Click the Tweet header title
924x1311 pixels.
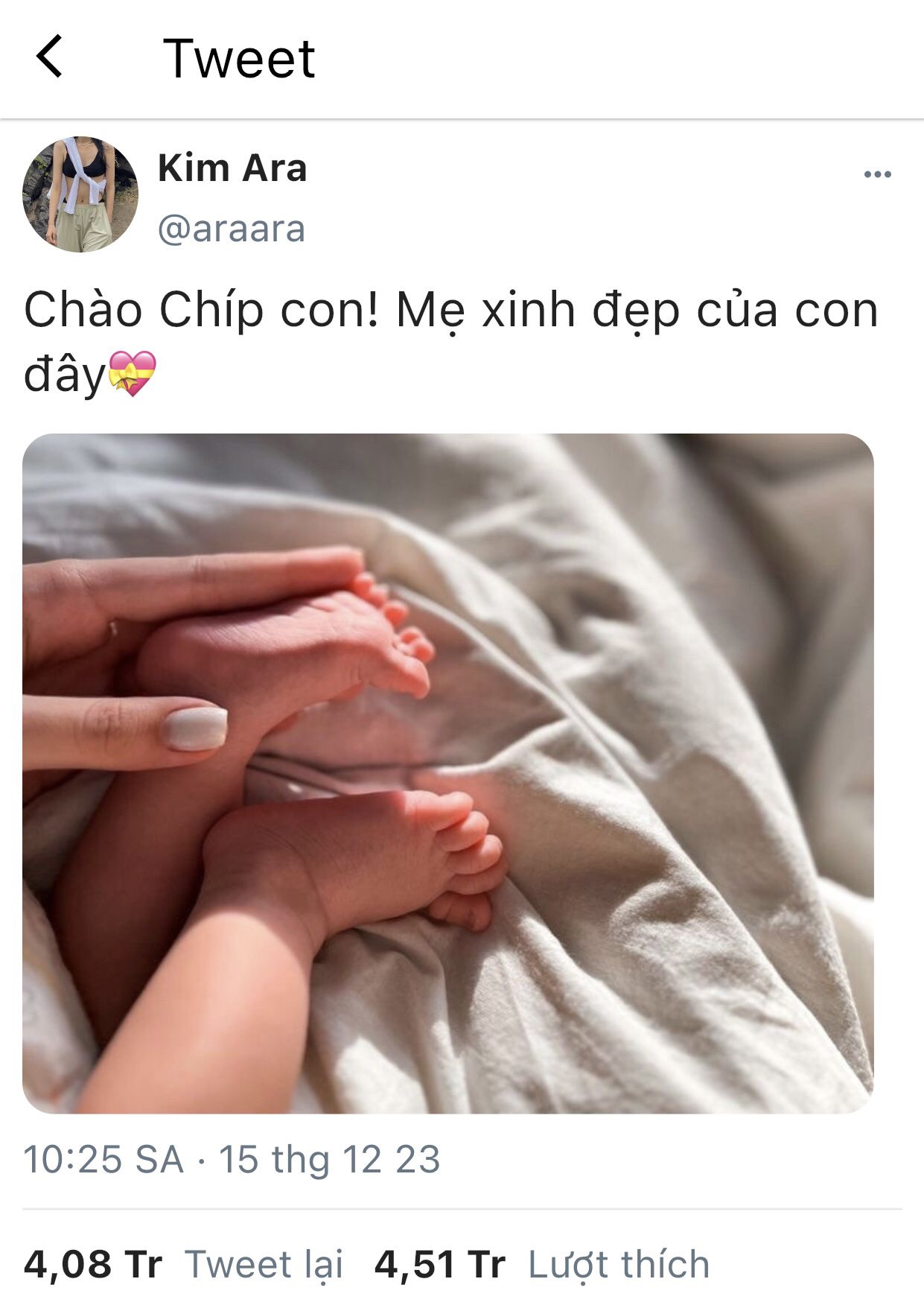click(x=239, y=58)
